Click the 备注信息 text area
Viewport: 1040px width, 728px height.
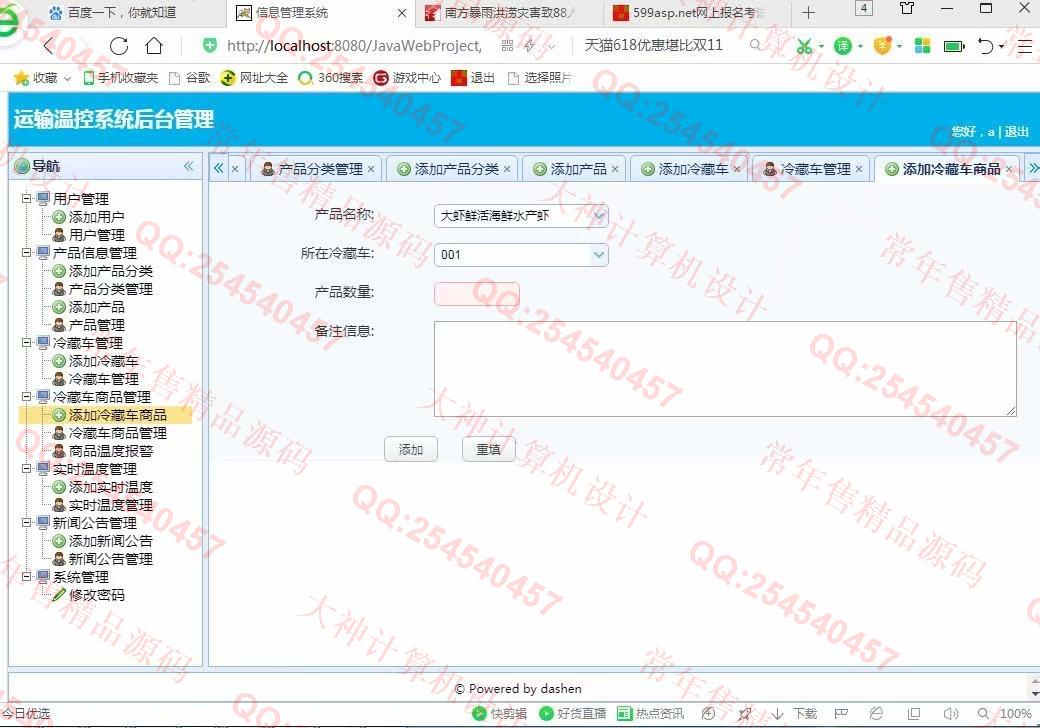(725, 369)
